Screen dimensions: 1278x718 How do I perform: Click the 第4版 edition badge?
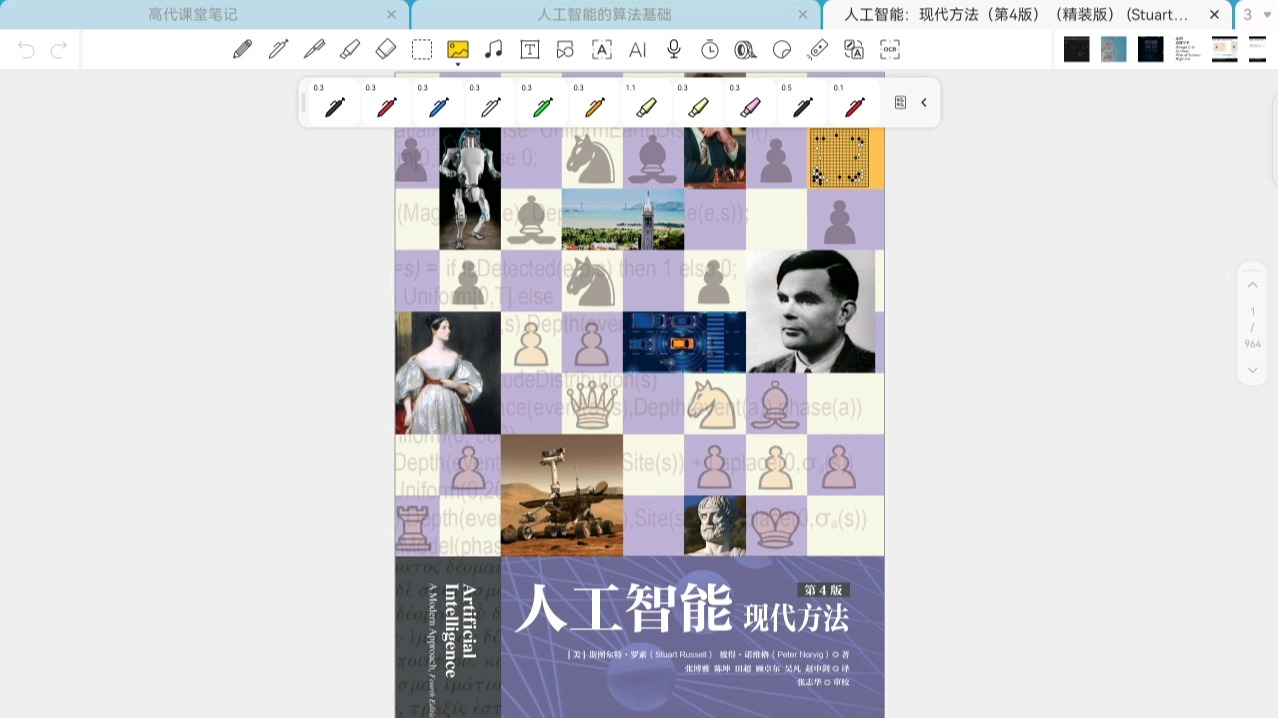[822, 590]
